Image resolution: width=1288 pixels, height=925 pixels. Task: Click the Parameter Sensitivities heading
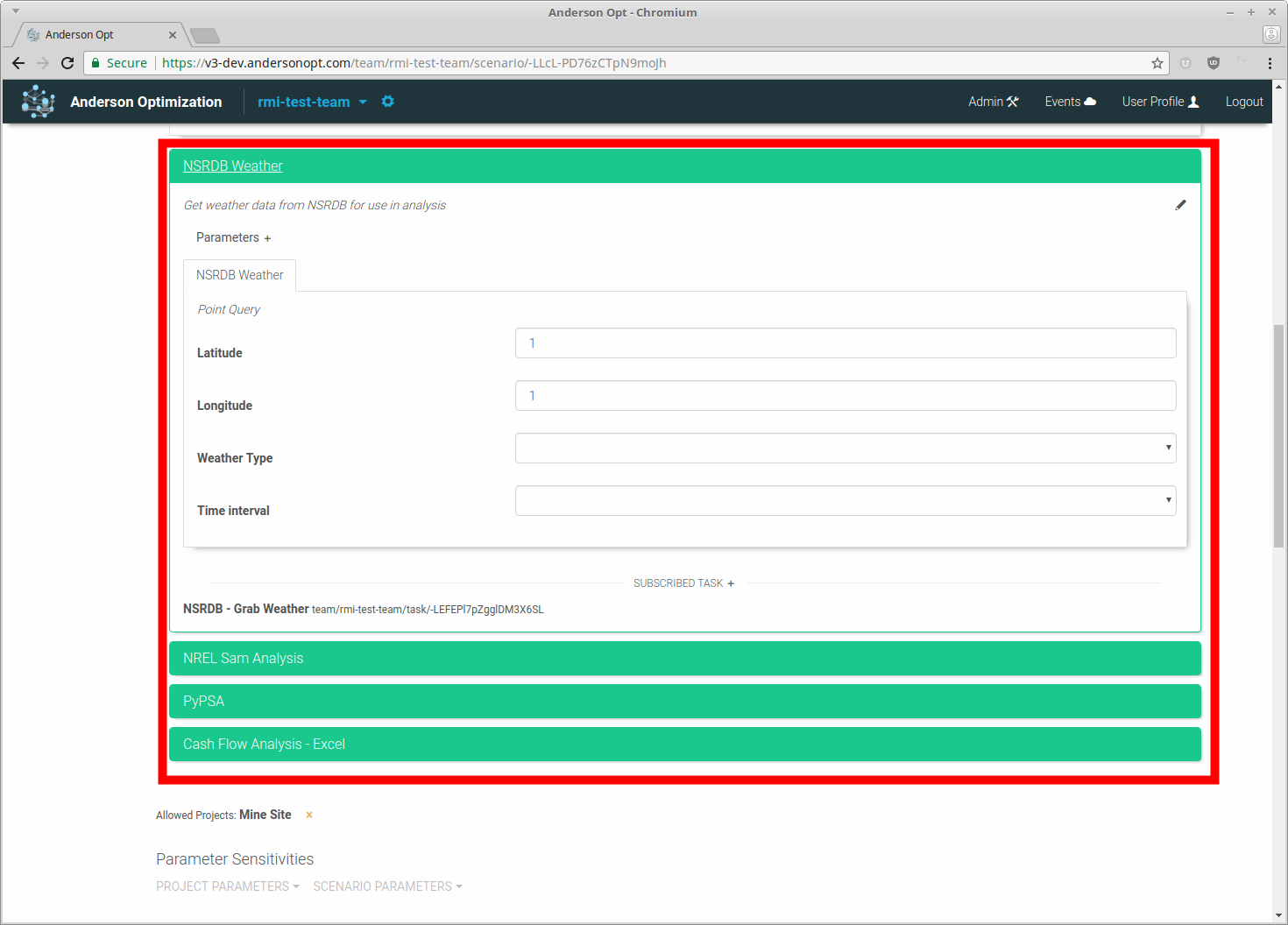coord(235,859)
